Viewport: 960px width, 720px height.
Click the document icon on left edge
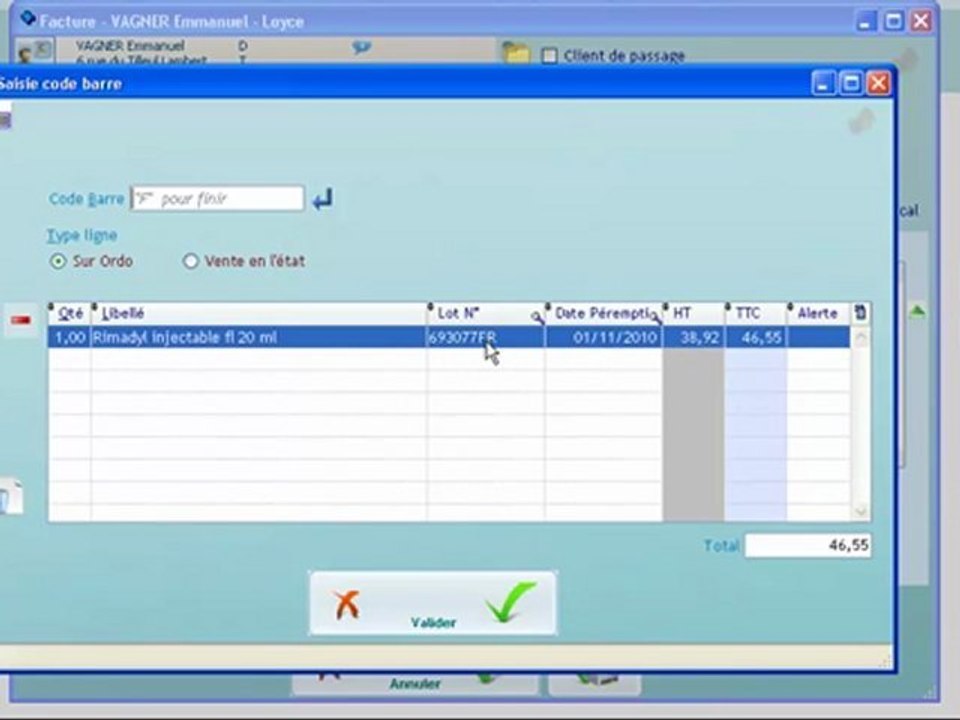click(x=11, y=497)
